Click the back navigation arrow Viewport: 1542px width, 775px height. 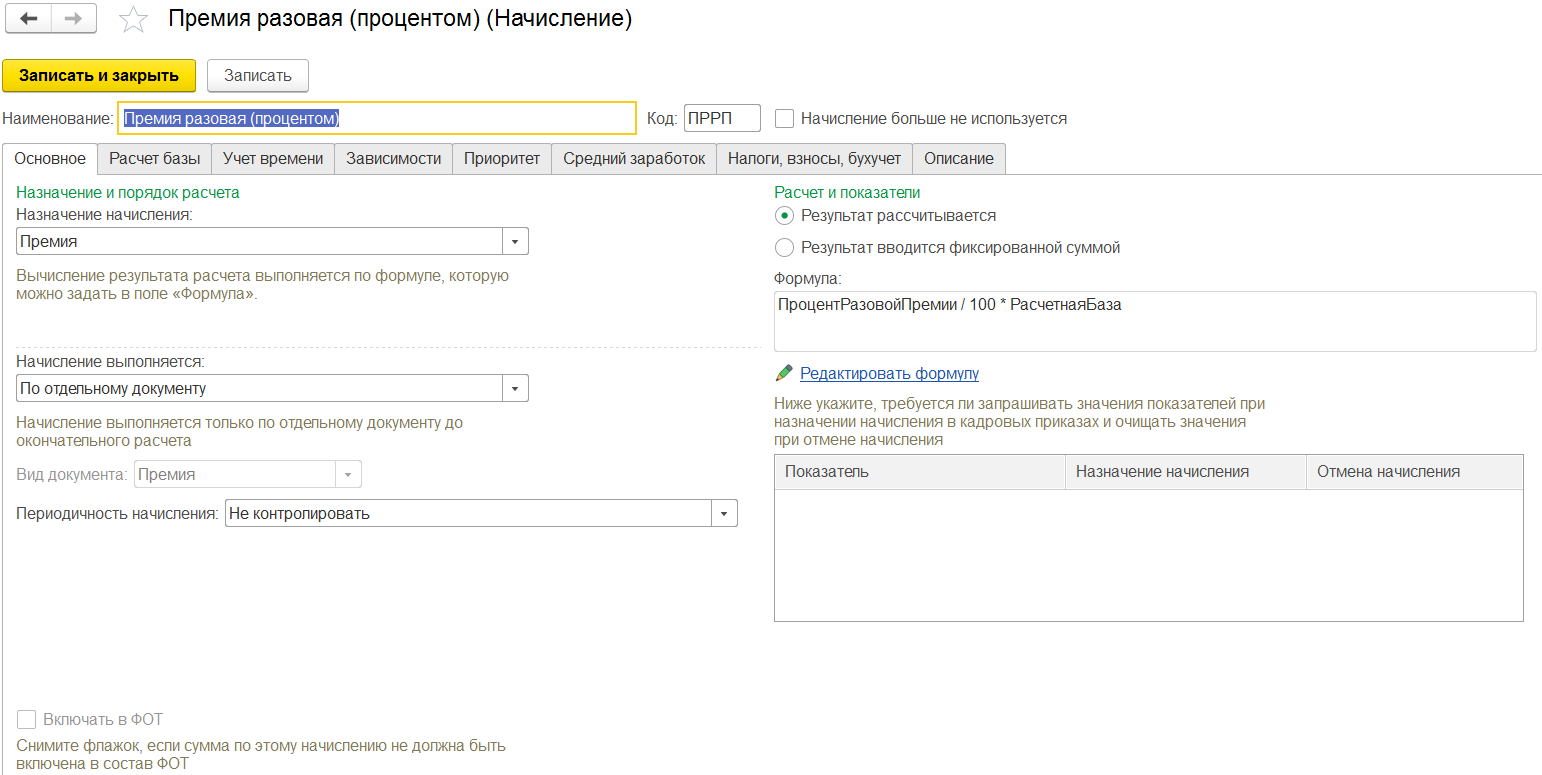coord(29,19)
